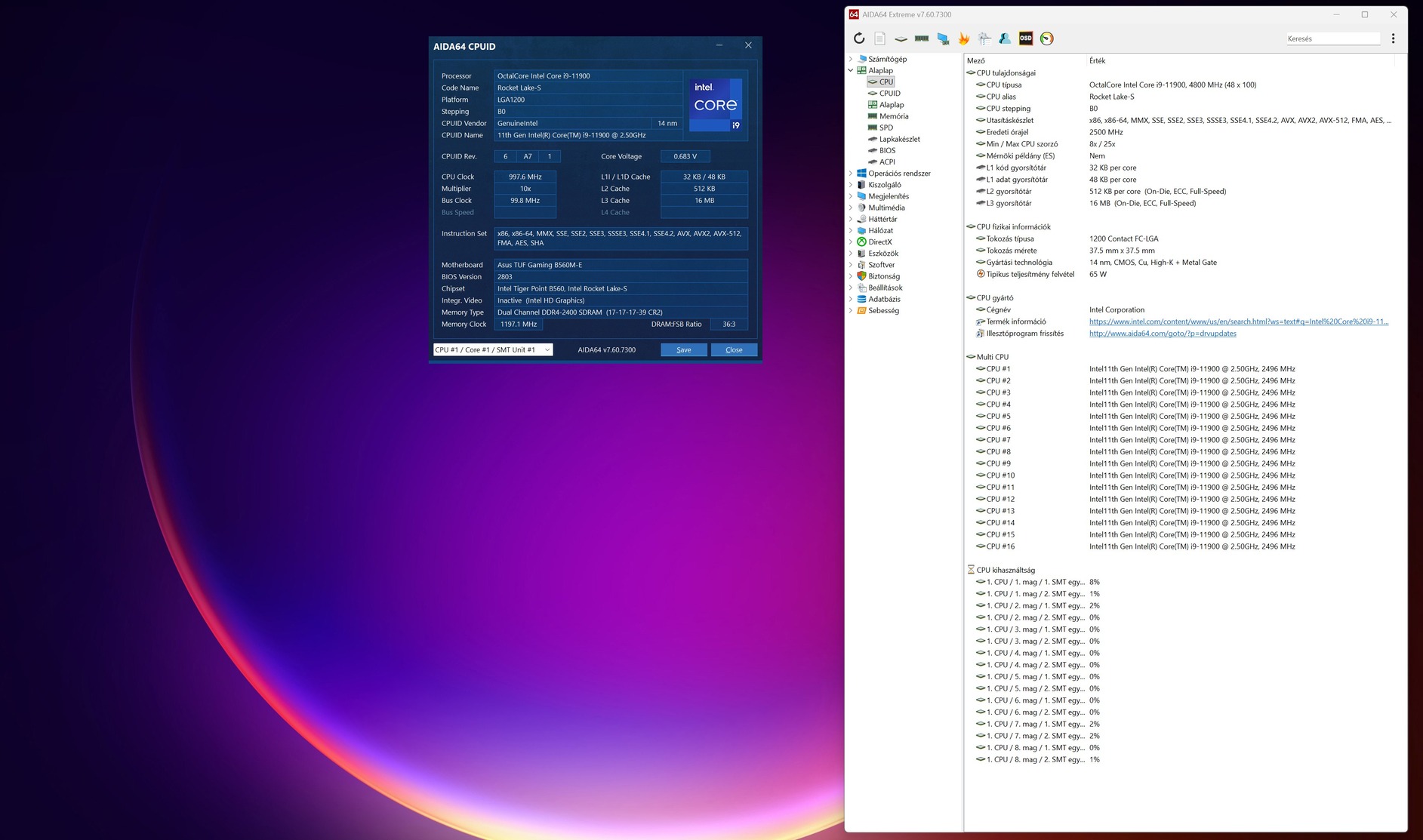Viewport: 1423px width, 840px height.
Task: Click the Szoftver software icon
Action: click(x=862, y=265)
